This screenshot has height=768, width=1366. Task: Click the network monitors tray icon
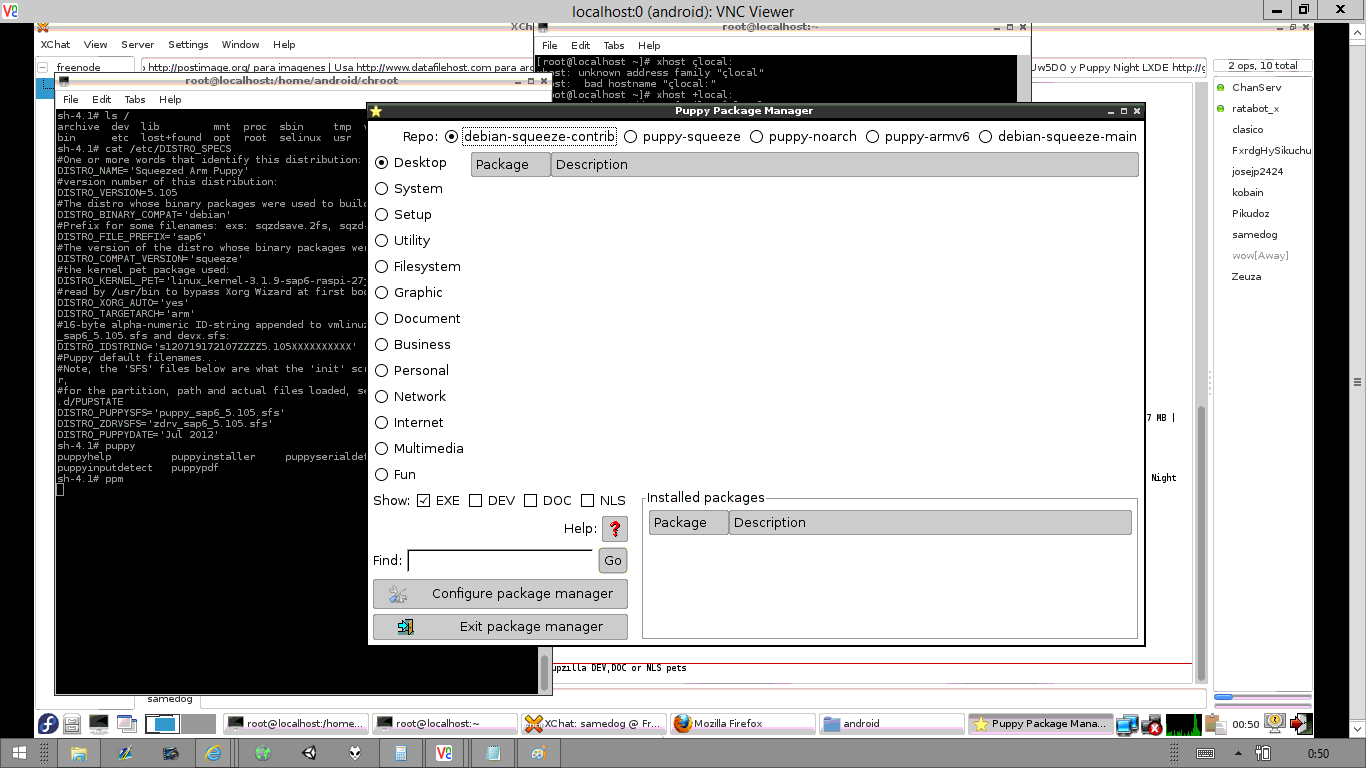click(x=1128, y=724)
